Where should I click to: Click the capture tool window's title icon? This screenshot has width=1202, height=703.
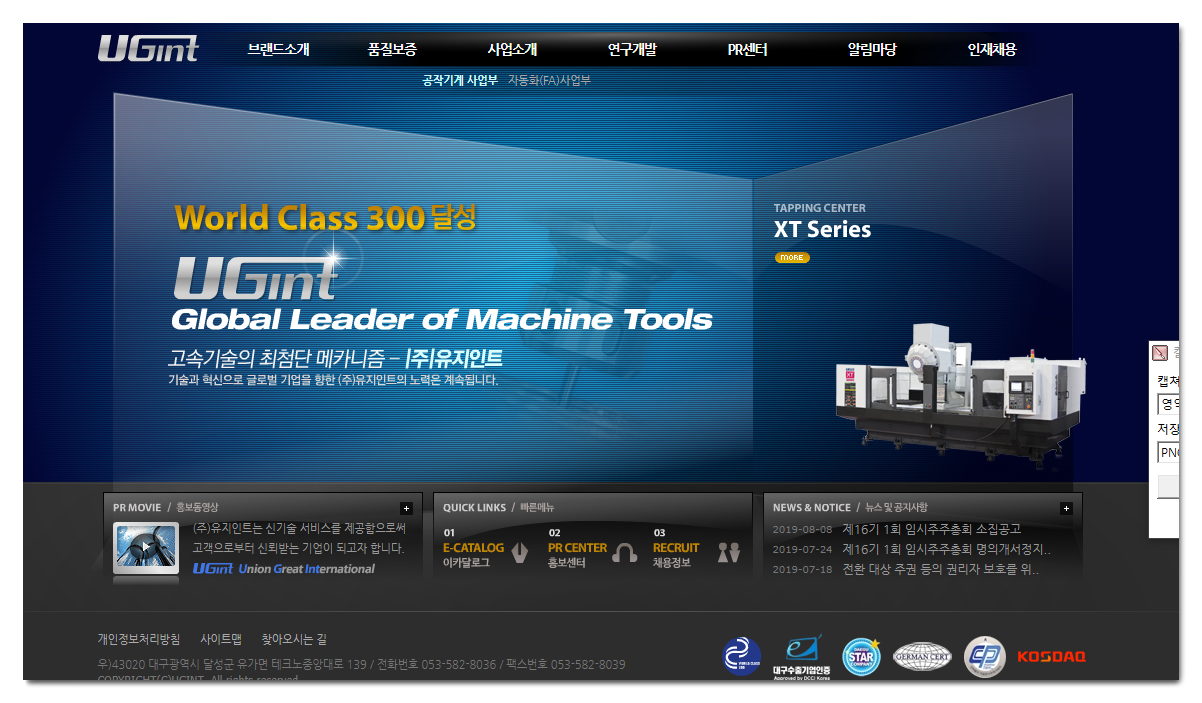click(1160, 352)
